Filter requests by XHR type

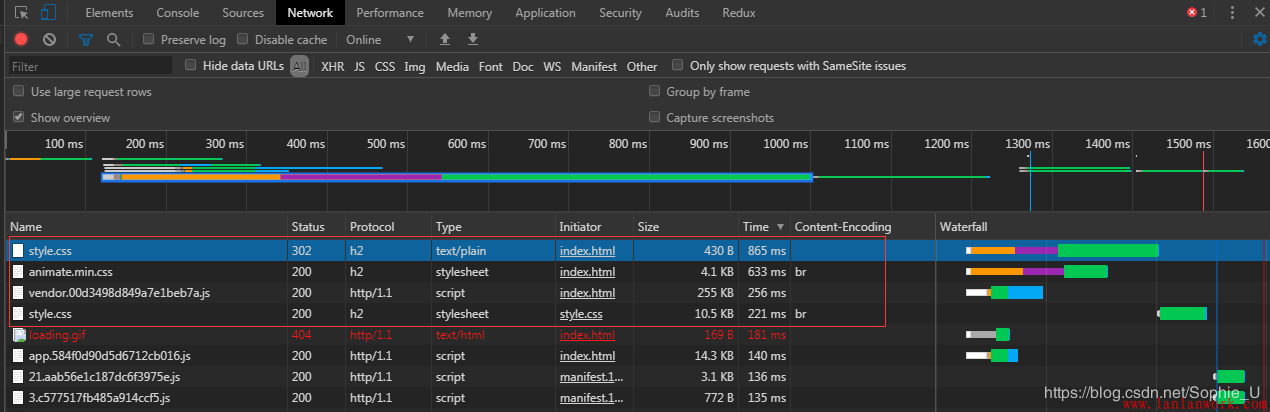click(332, 67)
